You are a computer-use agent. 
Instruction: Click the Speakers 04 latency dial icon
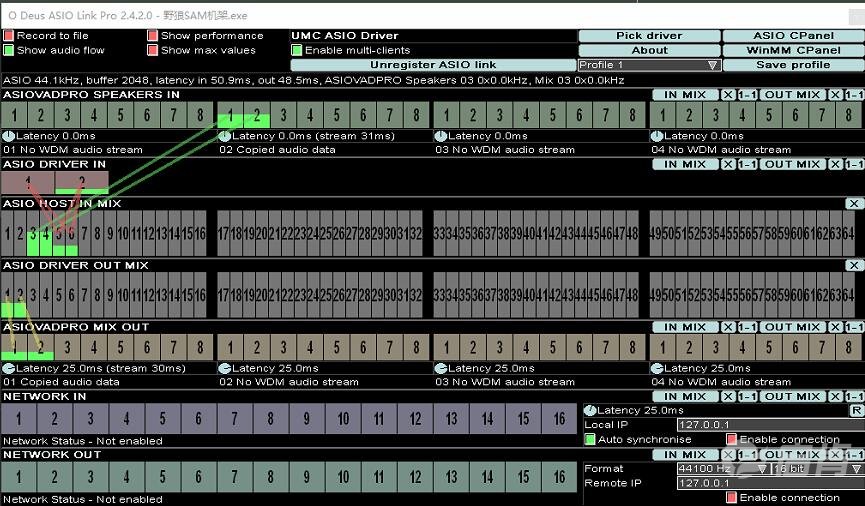click(x=657, y=136)
